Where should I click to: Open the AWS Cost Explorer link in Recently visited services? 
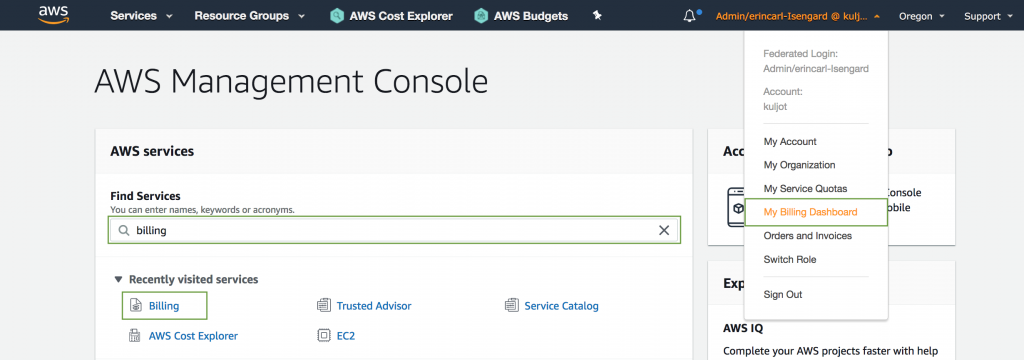pyautogui.click(x=193, y=336)
